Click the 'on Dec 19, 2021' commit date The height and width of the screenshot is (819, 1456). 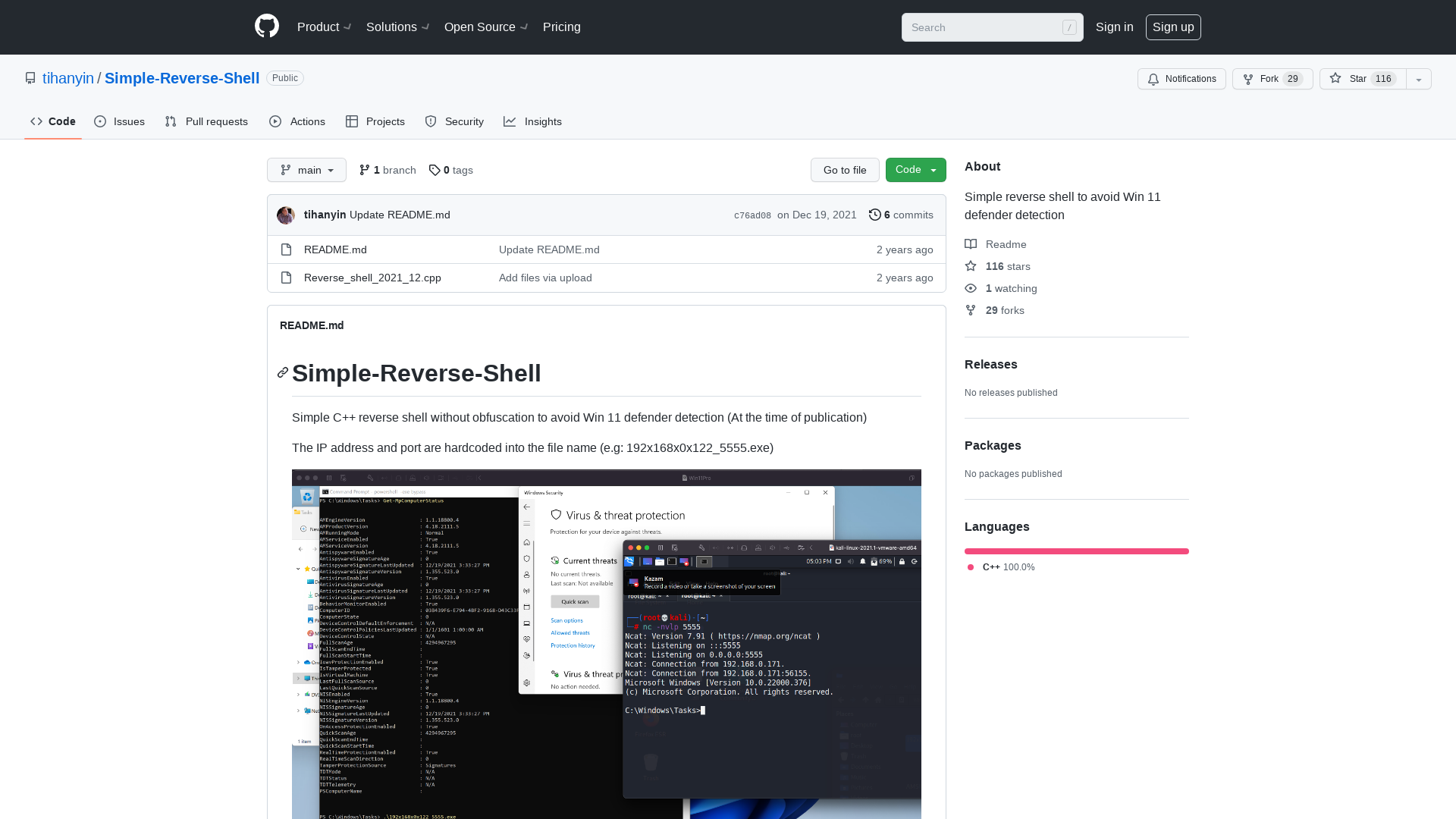pos(817,215)
